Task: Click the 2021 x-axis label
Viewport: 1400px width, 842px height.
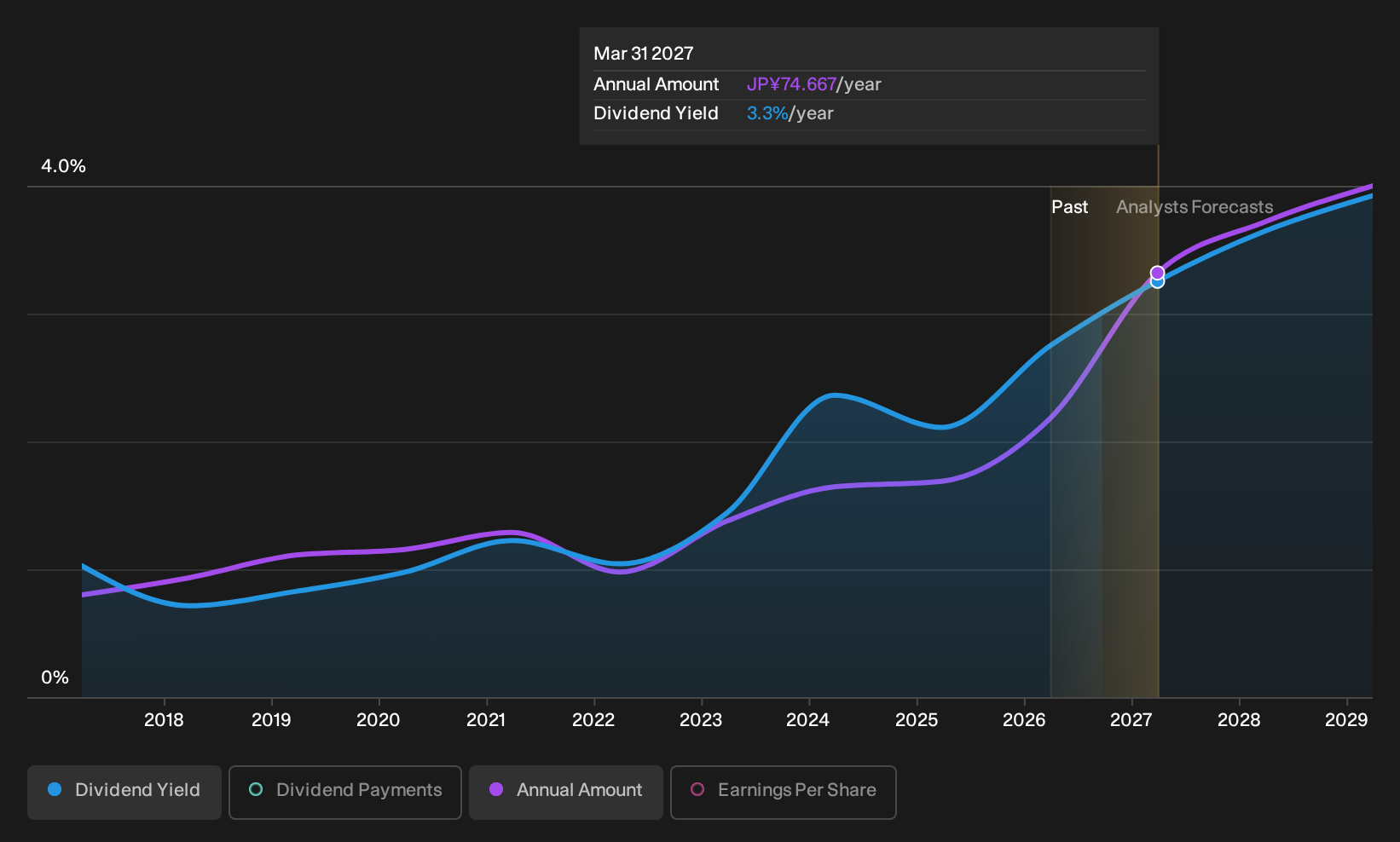Action: [x=486, y=720]
